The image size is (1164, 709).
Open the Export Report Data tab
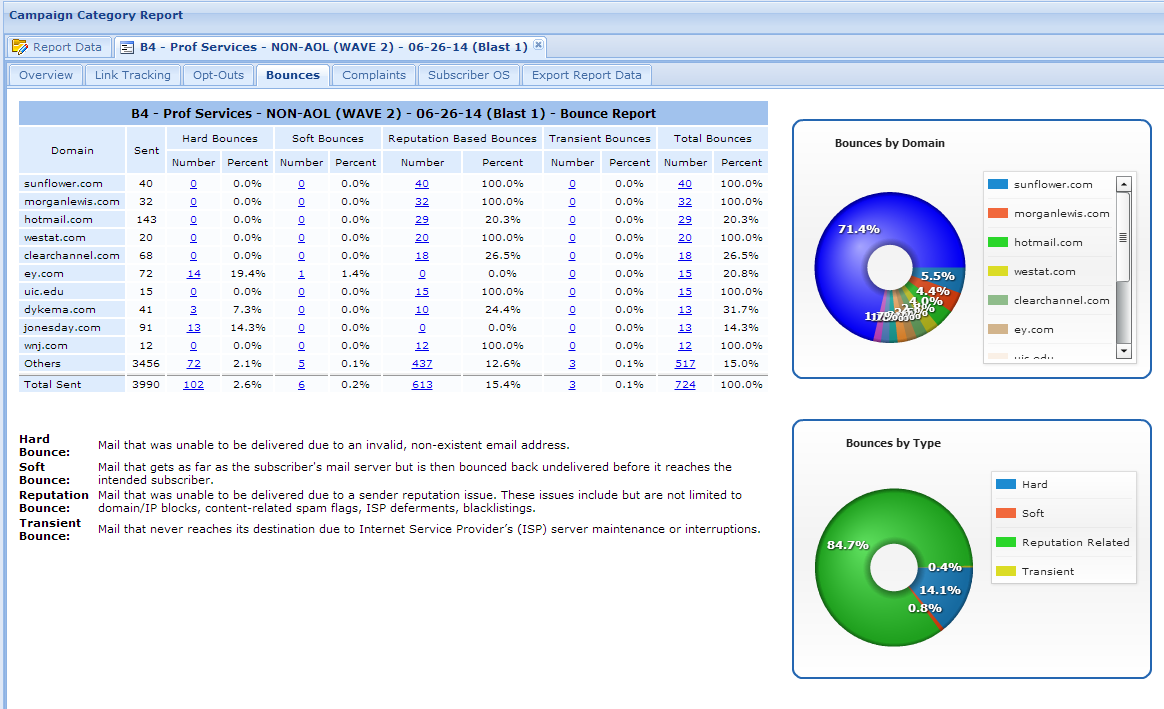586,75
